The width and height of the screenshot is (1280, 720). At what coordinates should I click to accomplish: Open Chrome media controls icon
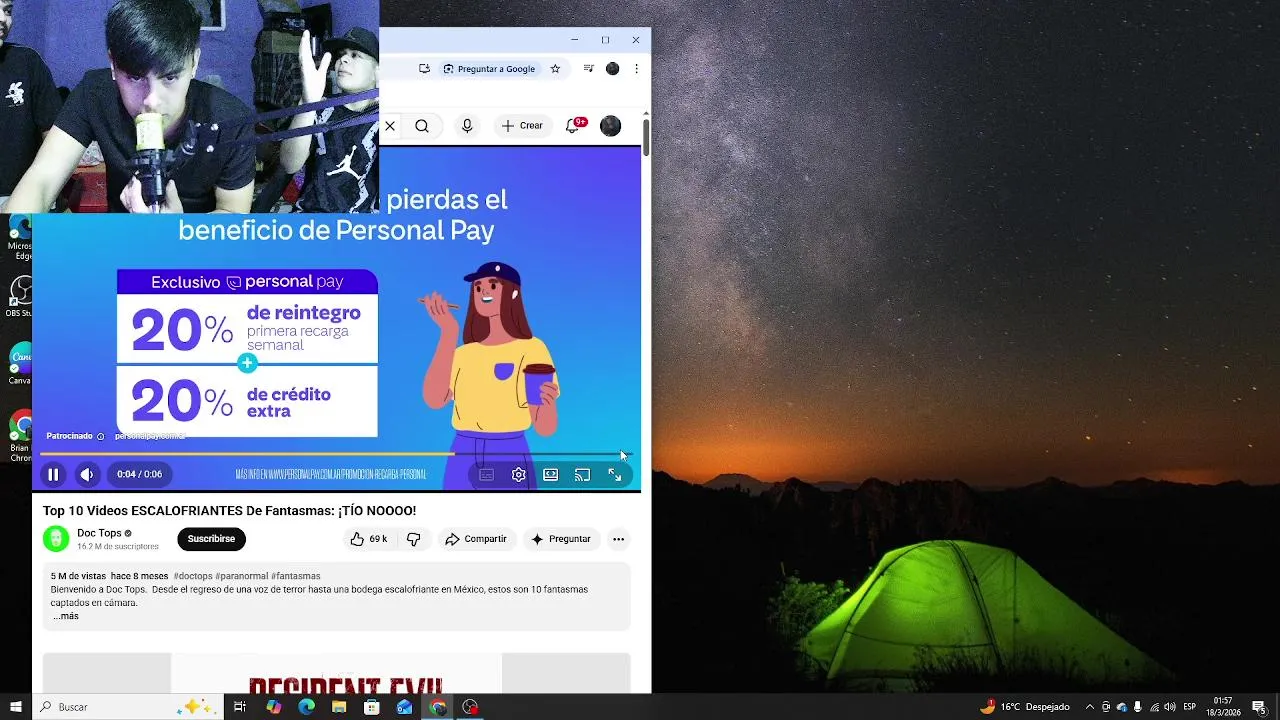tap(588, 69)
